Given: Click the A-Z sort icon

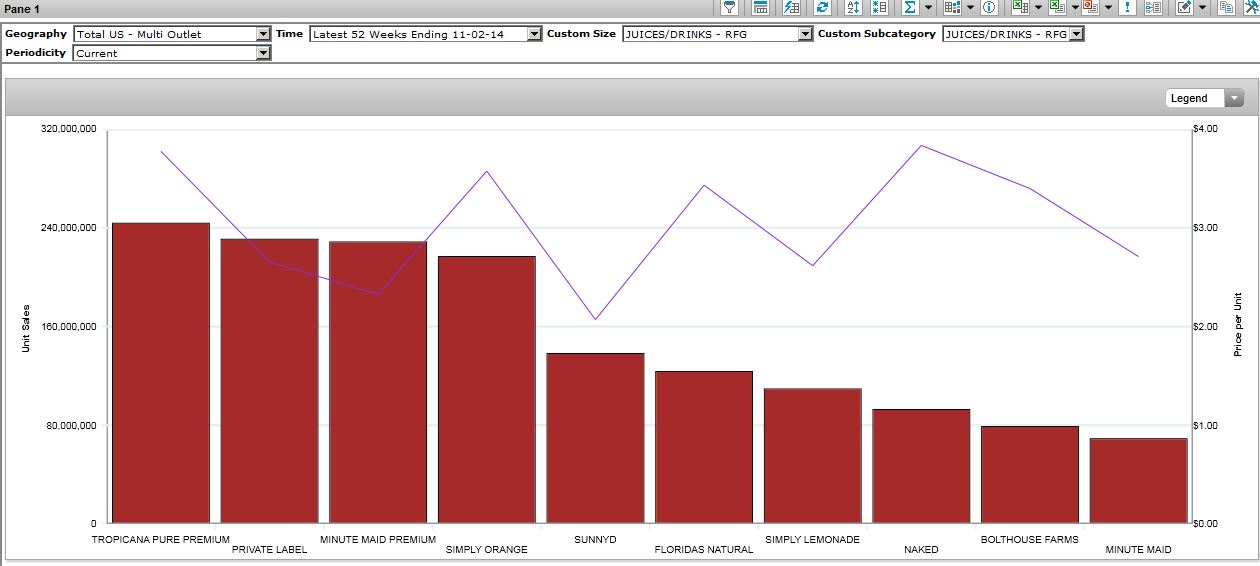Looking at the screenshot, I should pyautogui.click(x=853, y=7).
